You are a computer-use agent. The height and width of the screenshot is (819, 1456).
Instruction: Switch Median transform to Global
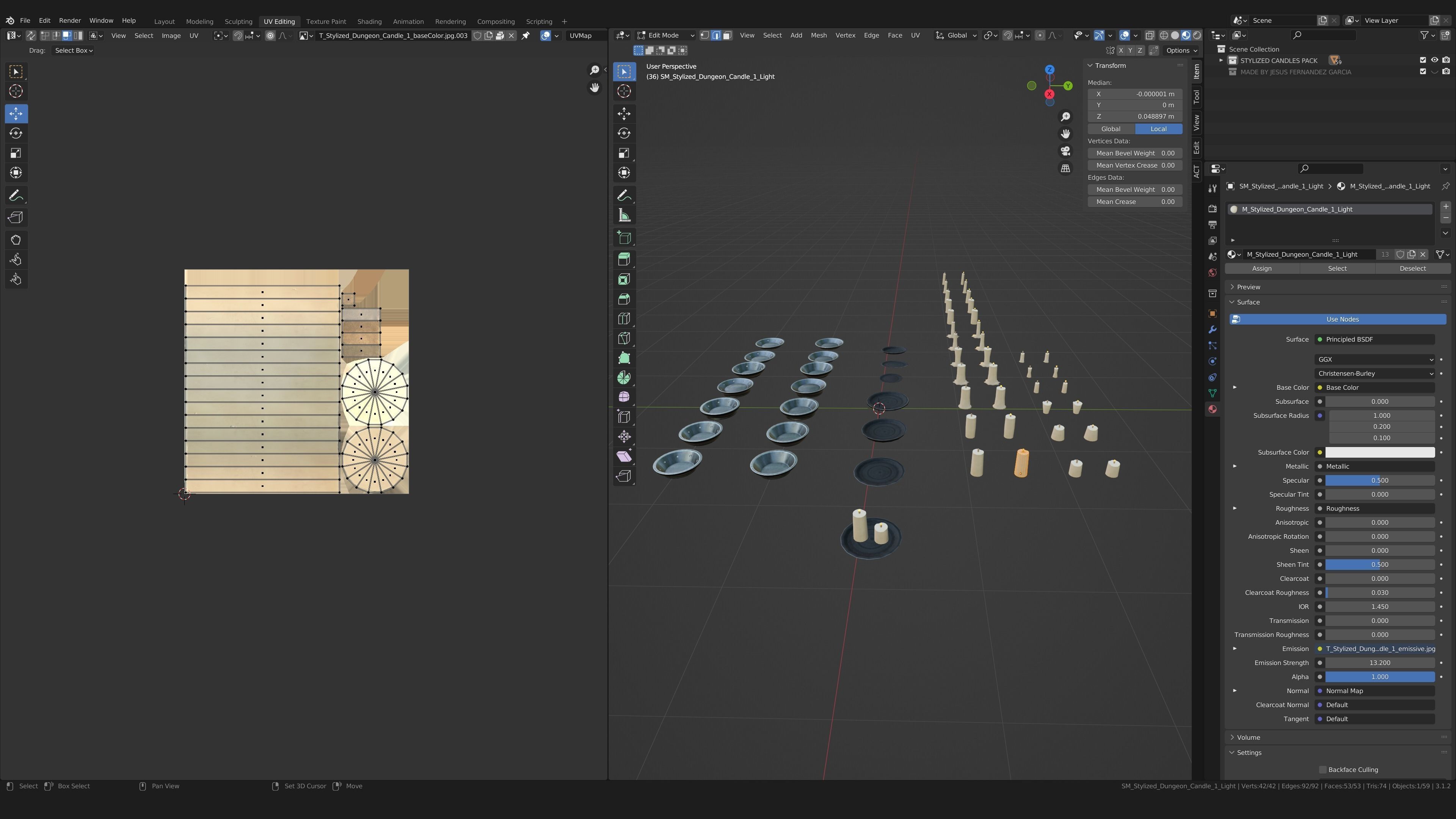coord(1111,129)
